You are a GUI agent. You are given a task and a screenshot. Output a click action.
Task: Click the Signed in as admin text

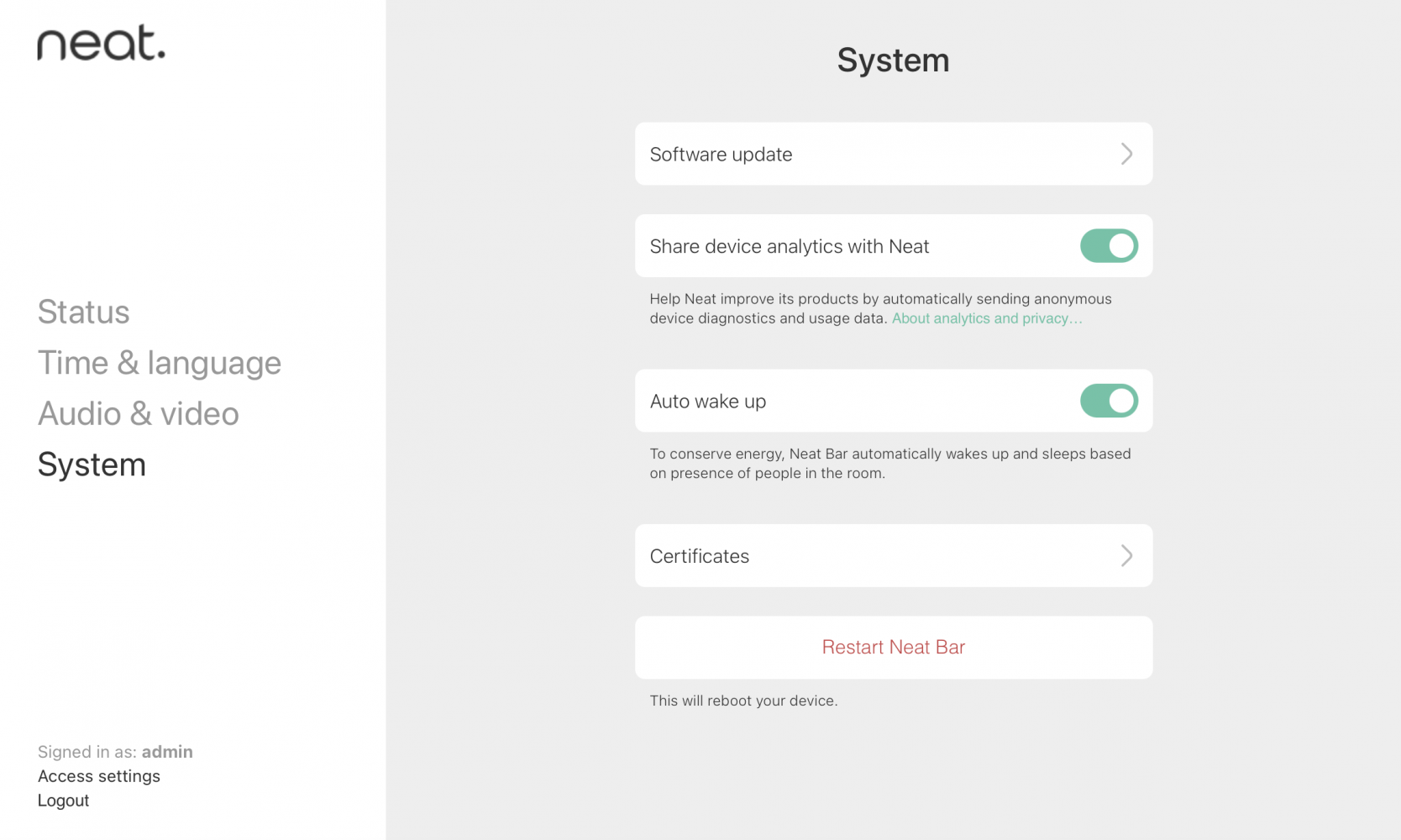tap(114, 751)
